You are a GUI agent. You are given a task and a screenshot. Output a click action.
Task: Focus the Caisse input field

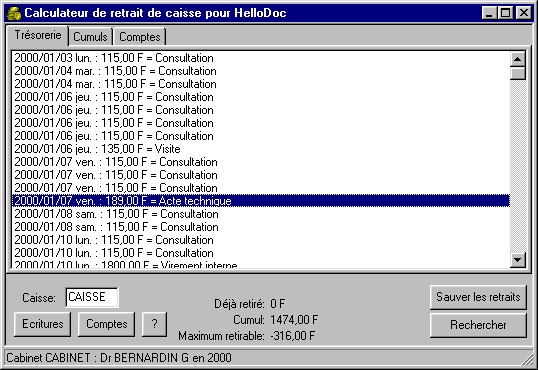(x=92, y=297)
